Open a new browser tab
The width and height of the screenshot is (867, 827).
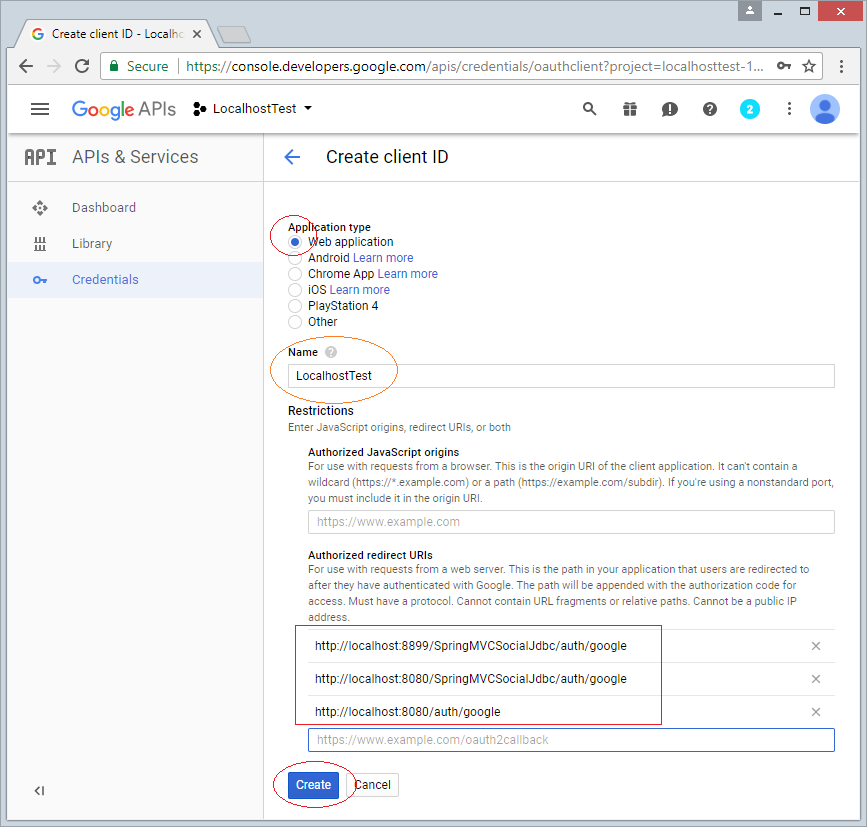(x=234, y=35)
